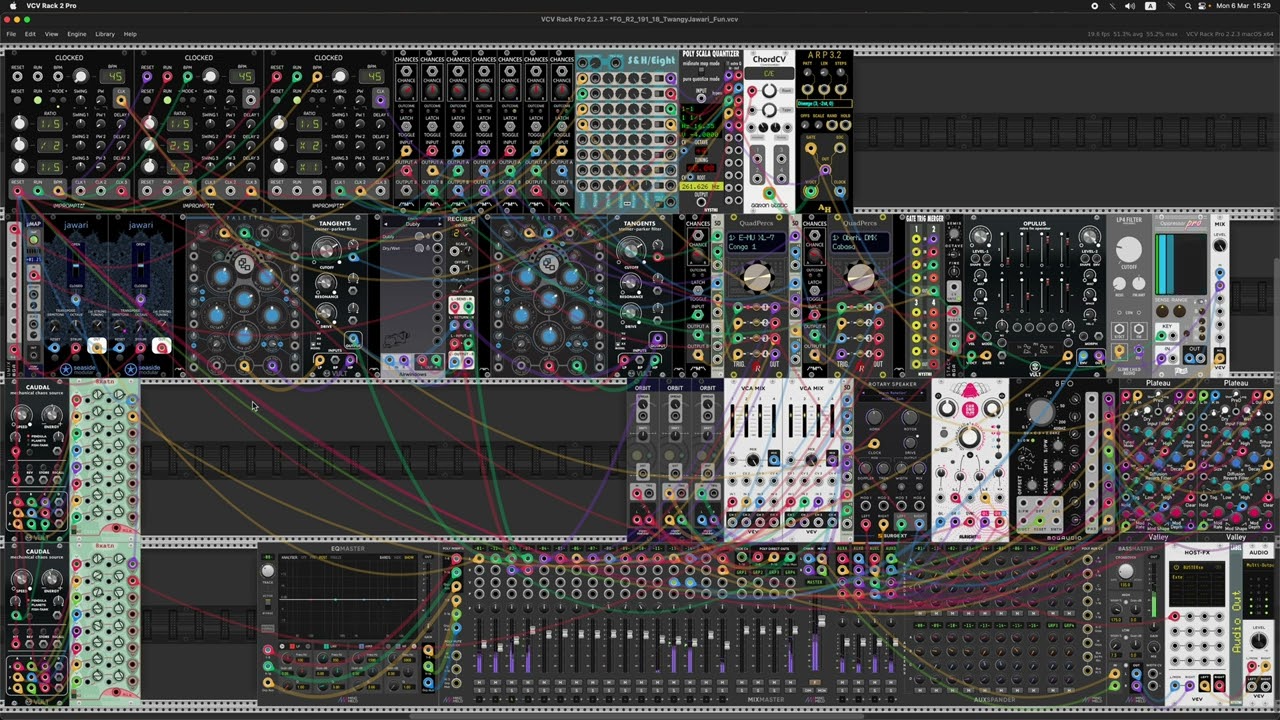This screenshot has height=720, width=1280.
Task: Click the CLK output jack on leftmost Clocked
Action: pos(122,100)
